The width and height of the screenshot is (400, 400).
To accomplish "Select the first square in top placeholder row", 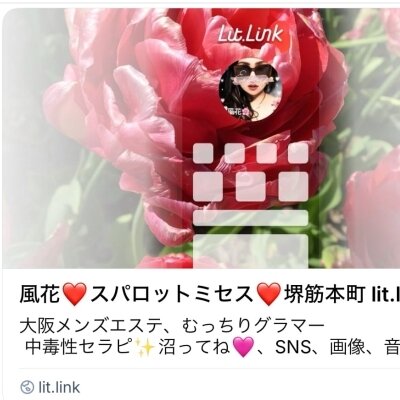I will click(203, 153).
